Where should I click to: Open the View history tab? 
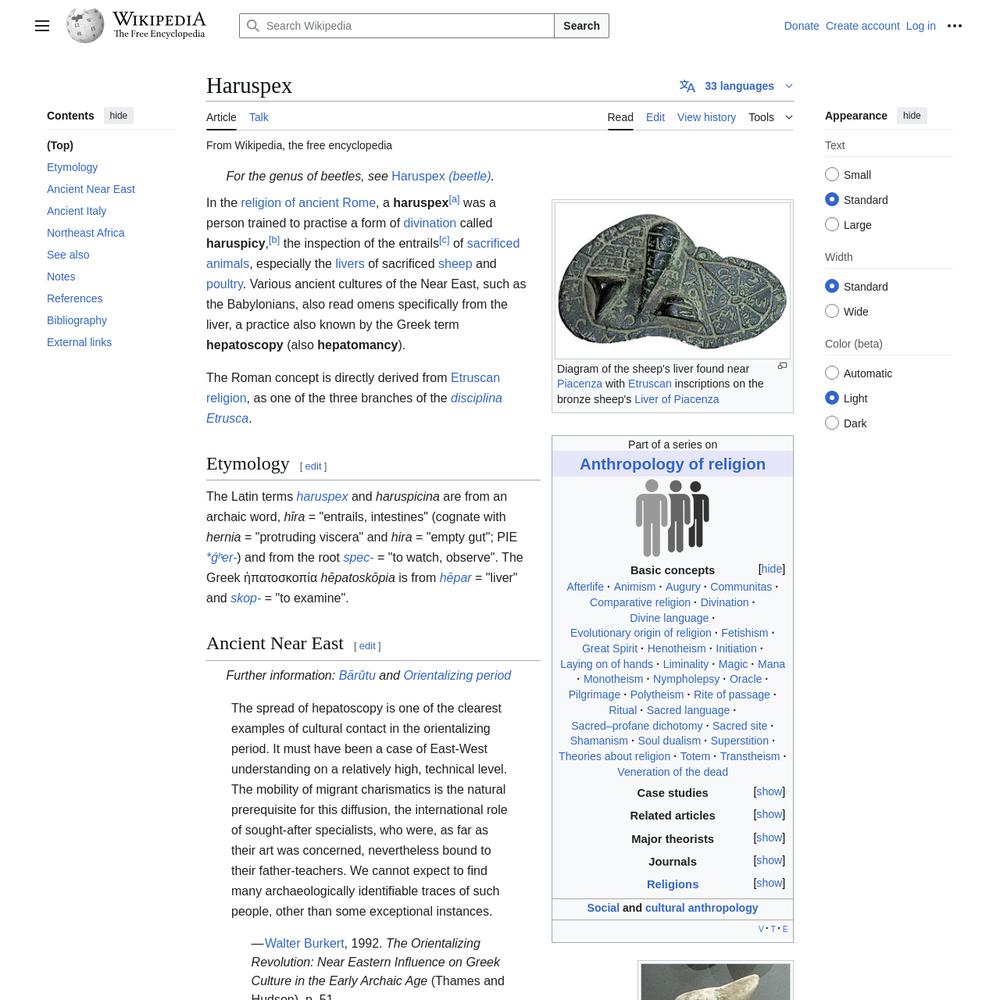pyautogui.click(x=706, y=117)
